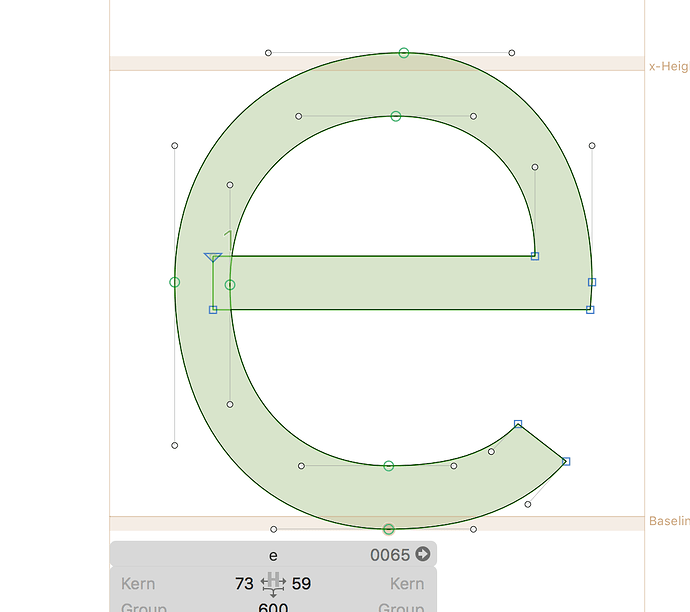
Task: Click the x-Height metric label
Action: point(668,67)
